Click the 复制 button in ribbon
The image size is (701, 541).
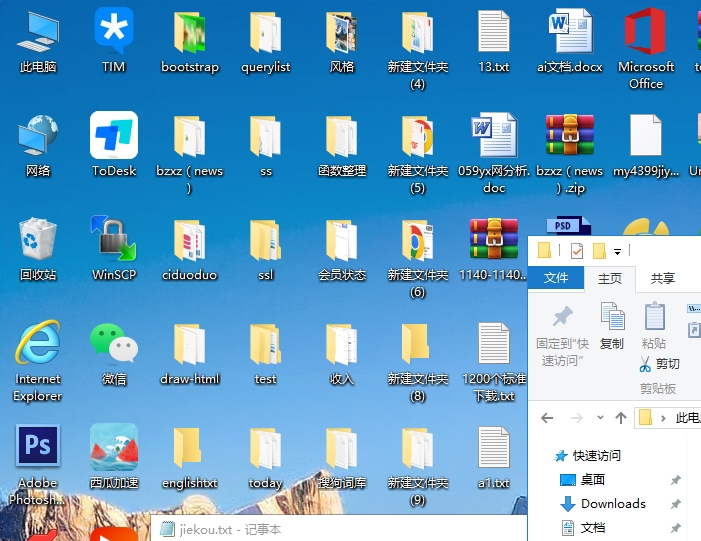click(612, 325)
